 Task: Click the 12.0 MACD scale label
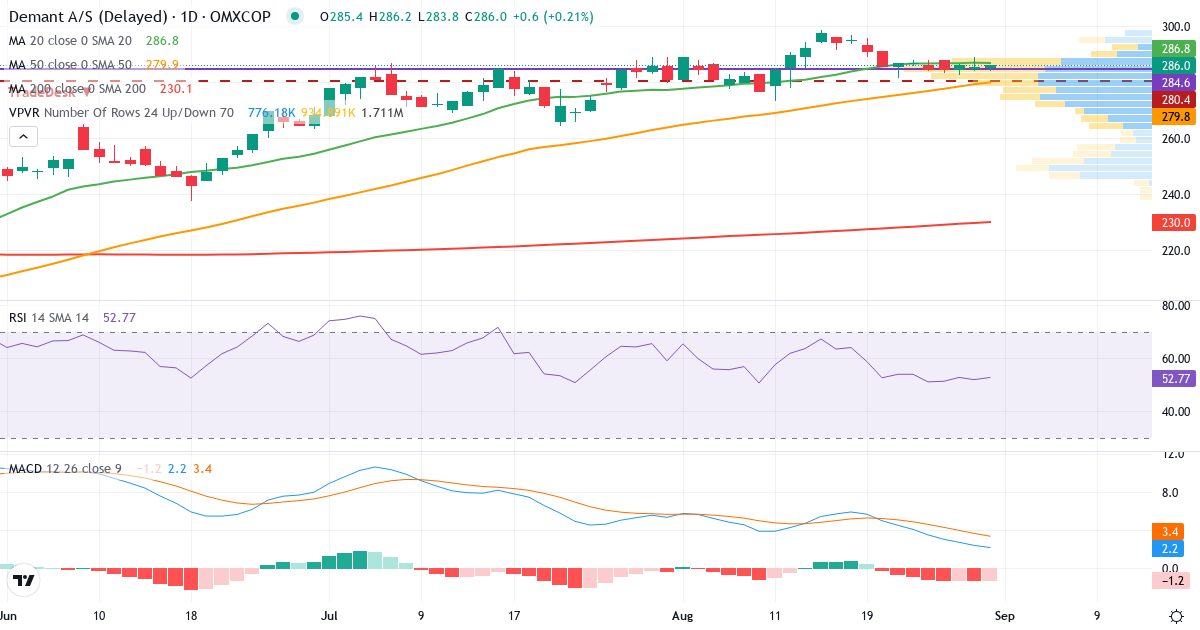click(x=1175, y=455)
